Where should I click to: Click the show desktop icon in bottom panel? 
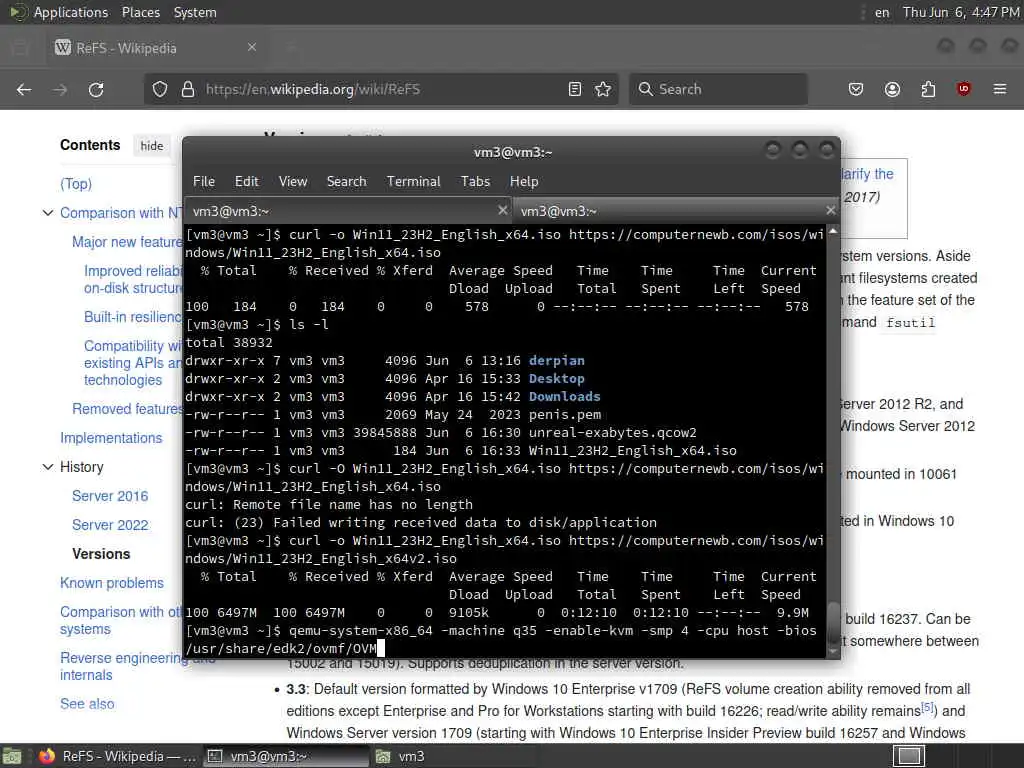11,756
